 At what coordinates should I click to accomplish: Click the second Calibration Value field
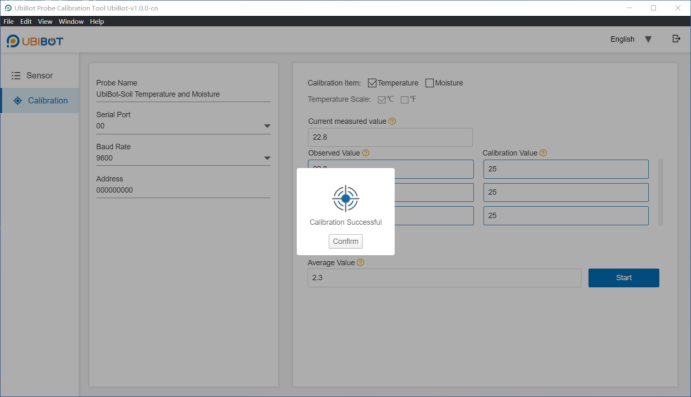566,192
